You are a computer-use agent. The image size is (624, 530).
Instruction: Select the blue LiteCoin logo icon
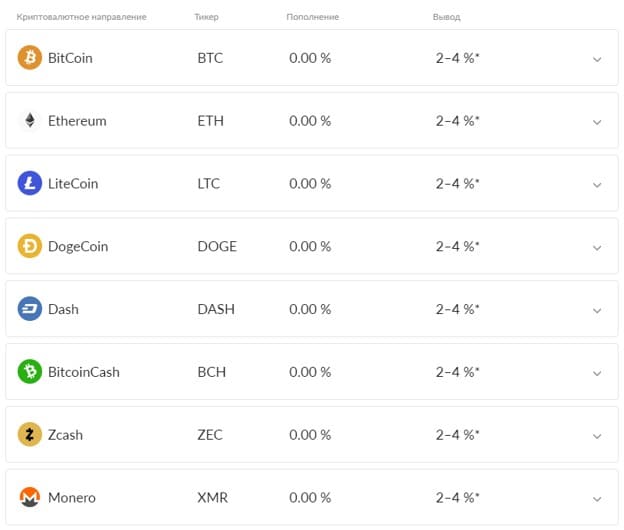click(30, 183)
